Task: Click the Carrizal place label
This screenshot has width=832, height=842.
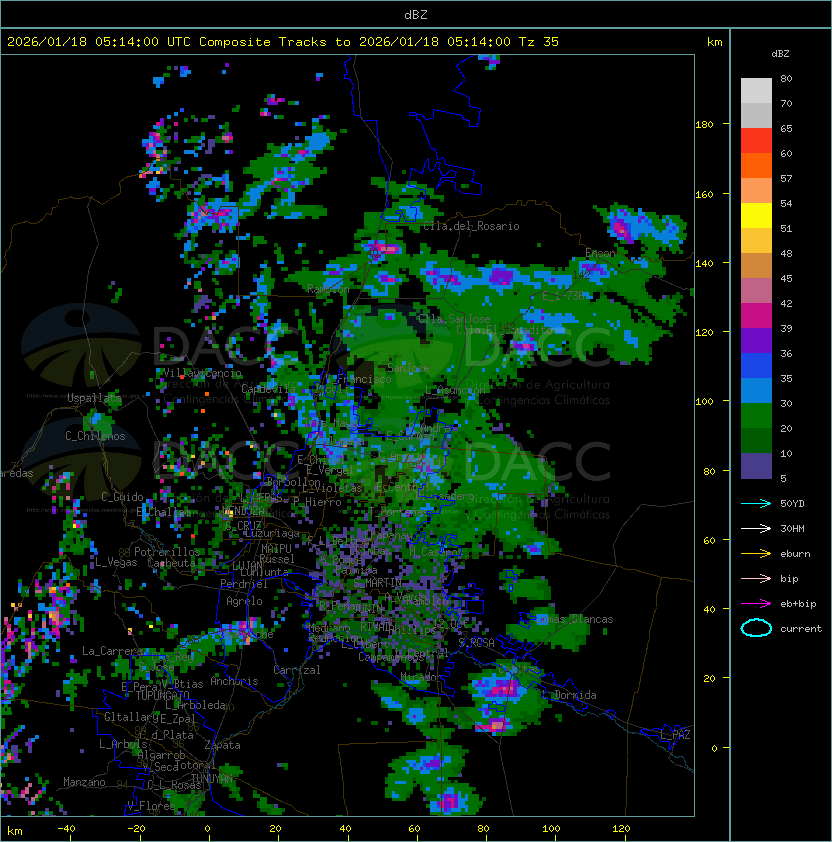Action: [297, 670]
